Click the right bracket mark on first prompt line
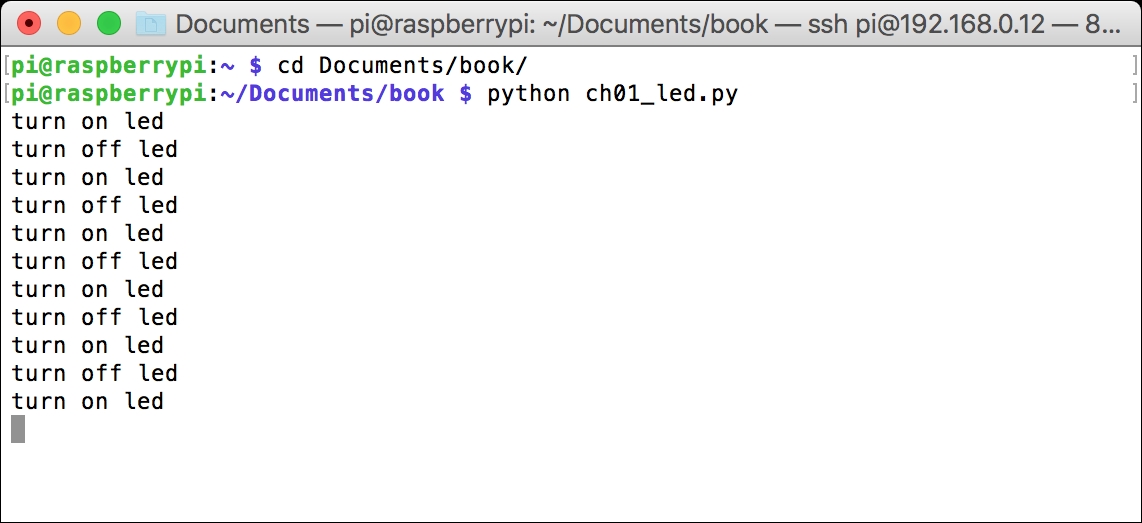Image resolution: width=1142 pixels, height=523 pixels. click(1134, 66)
